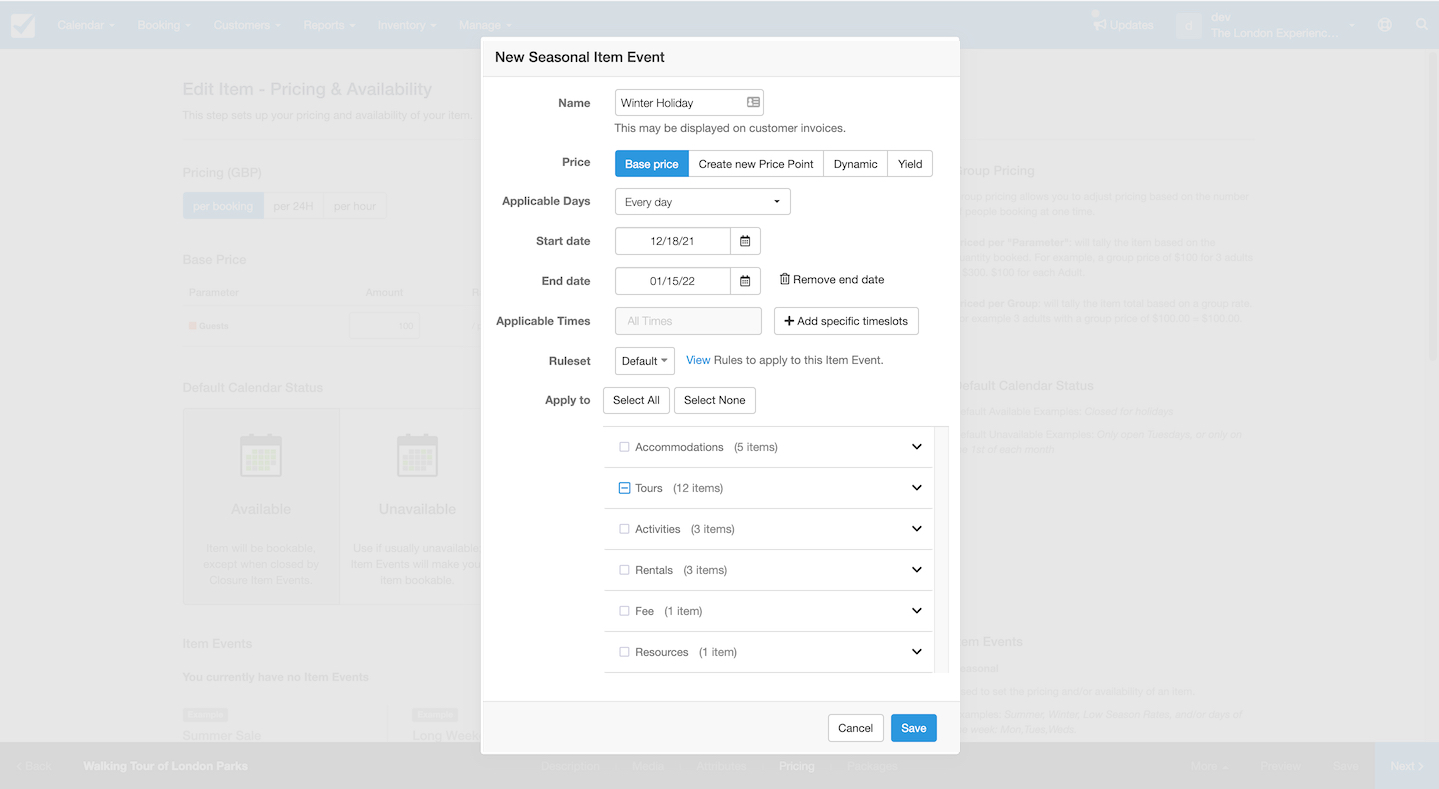Image resolution: width=1439 pixels, height=789 pixels.
Task: Check the Resources checkbox
Action: (x=624, y=652)
